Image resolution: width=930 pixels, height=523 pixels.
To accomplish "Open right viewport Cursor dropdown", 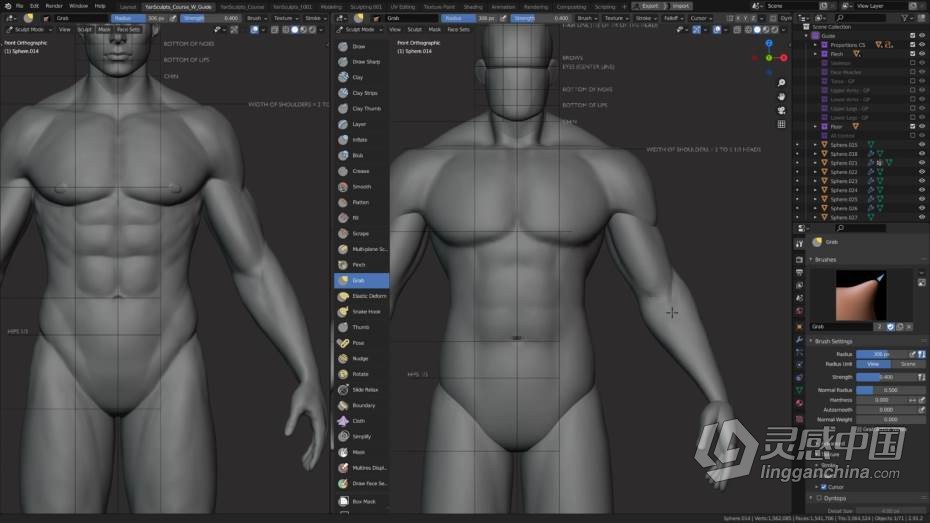I will pyautogui.click(x=701, y=18).
